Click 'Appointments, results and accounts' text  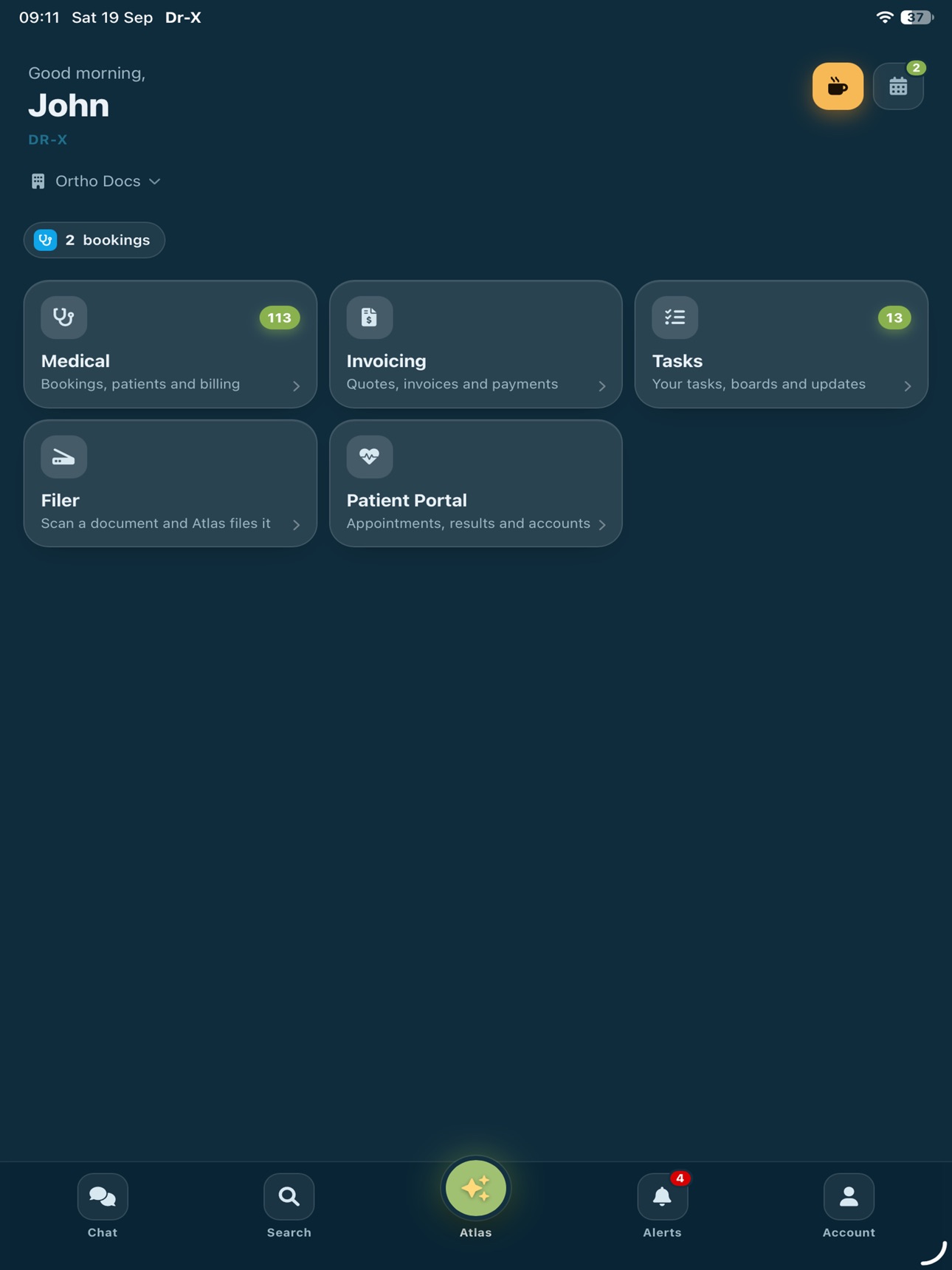coord(469,524)
